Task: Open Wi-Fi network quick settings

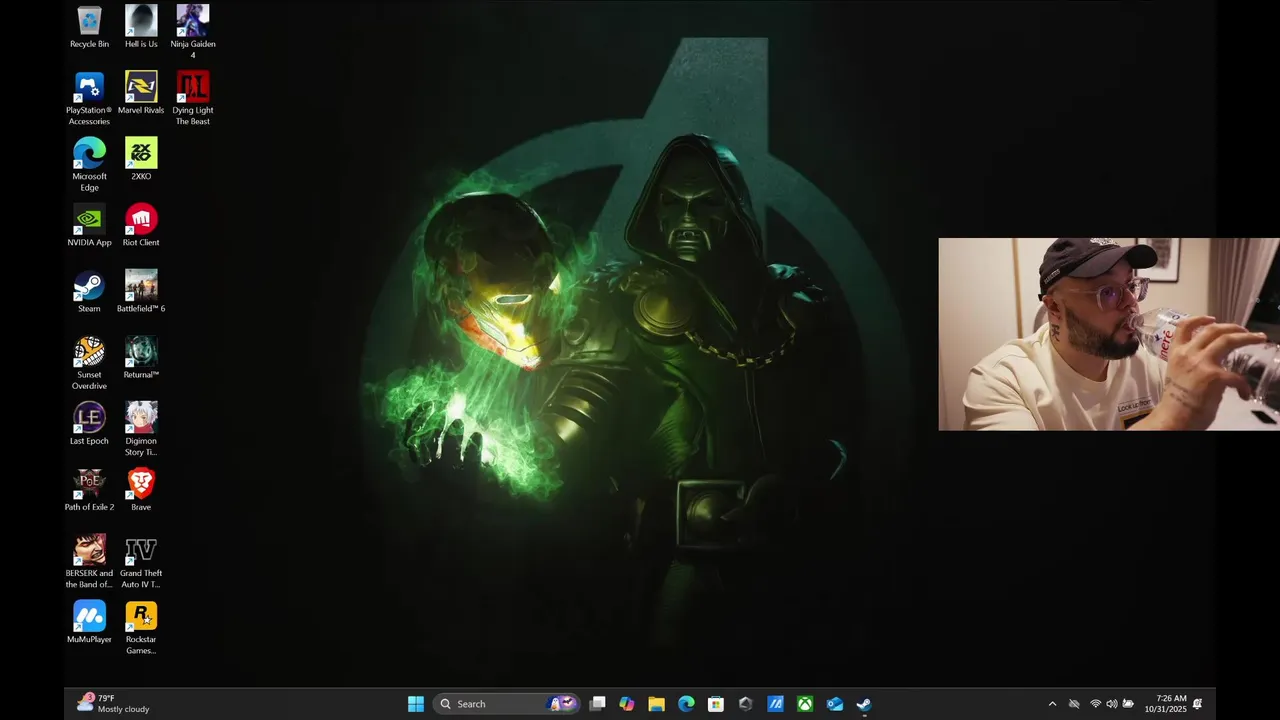Action: [1096, 704]
